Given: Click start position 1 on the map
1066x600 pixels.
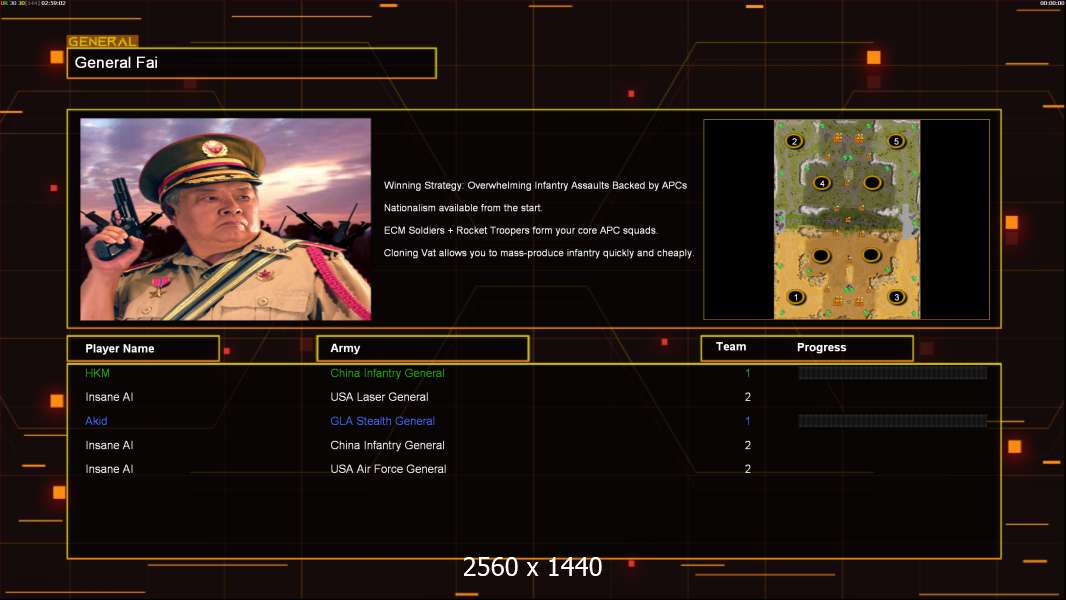Looking at the screenshot, I should coord(796,297).
